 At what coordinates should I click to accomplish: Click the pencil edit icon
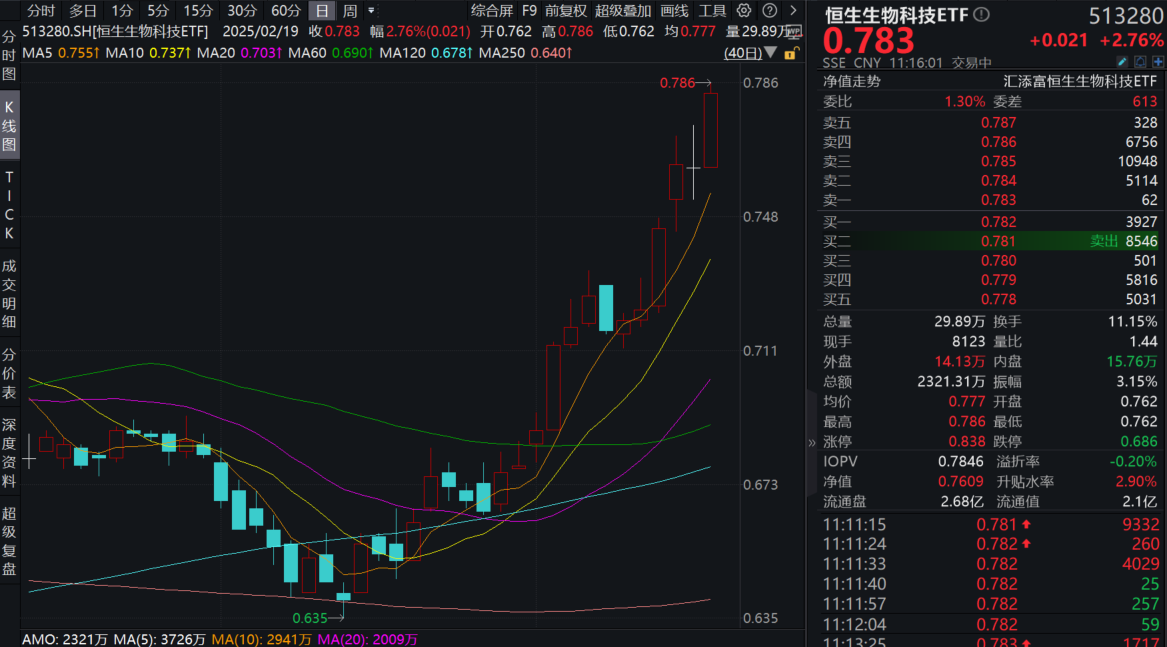pyautogui.click(x=1122, y=62)
